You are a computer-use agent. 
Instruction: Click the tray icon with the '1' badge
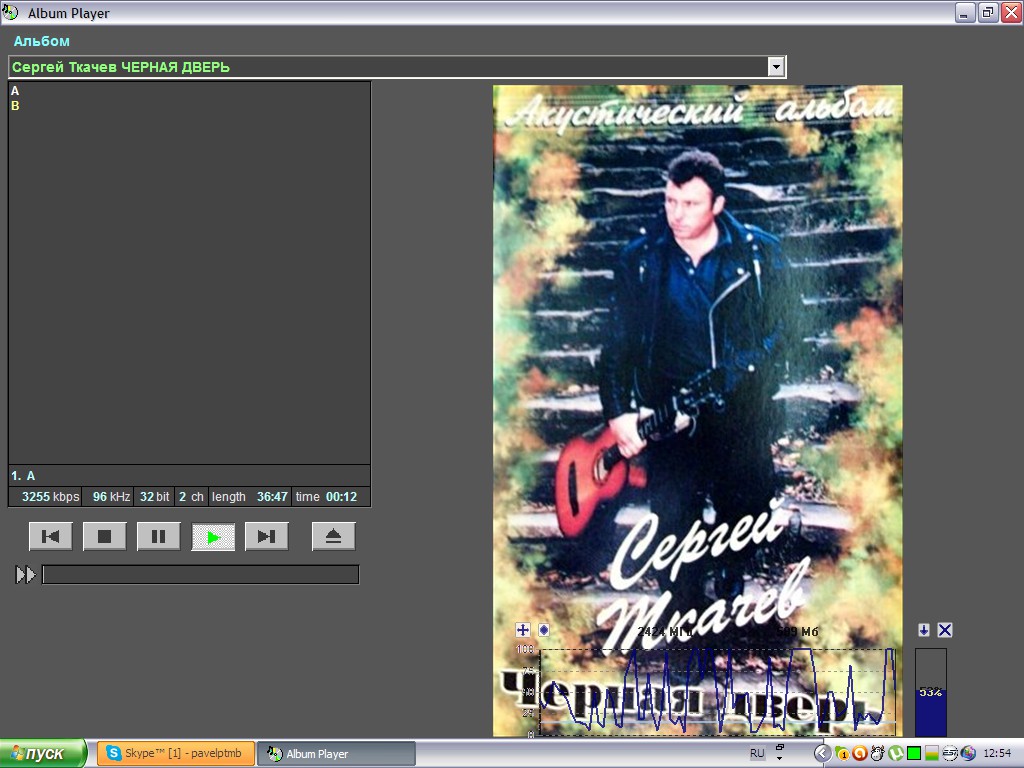842,754
